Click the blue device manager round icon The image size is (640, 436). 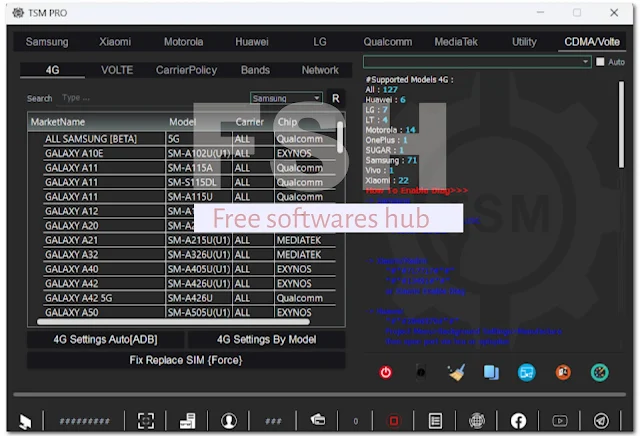point(527,372)
